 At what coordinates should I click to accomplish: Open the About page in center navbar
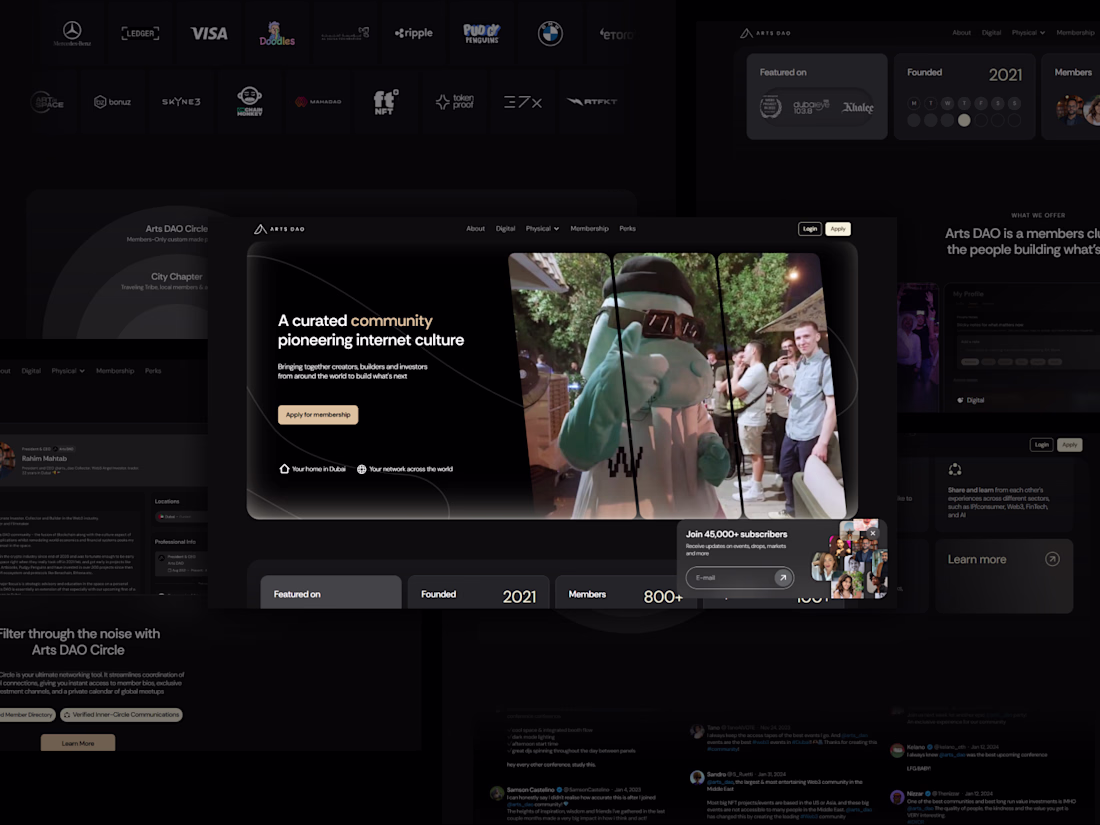tap(476, 229)
